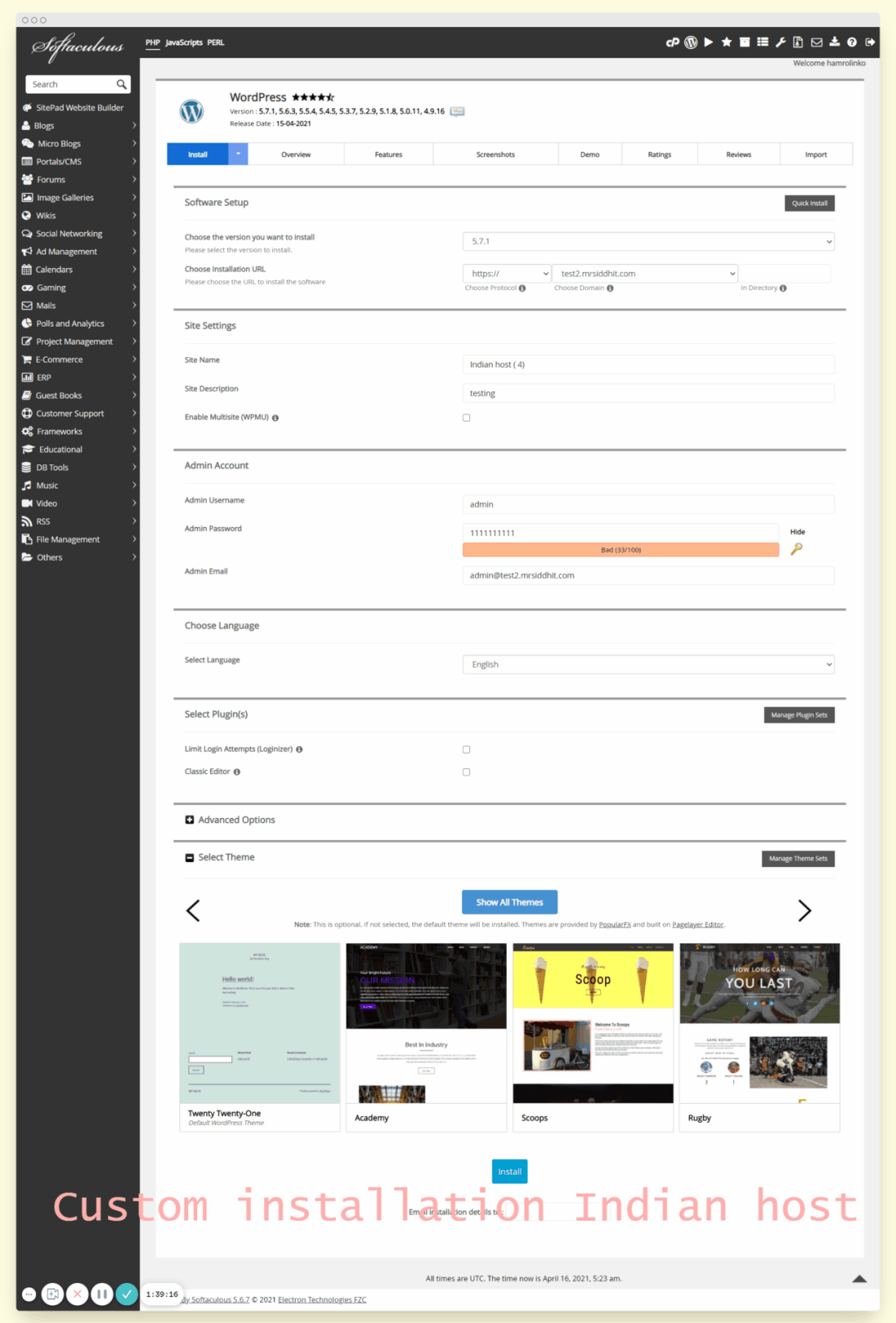Click the Show All Themes button
Viewport: 896px width, 1323px height.
[510, 903]
